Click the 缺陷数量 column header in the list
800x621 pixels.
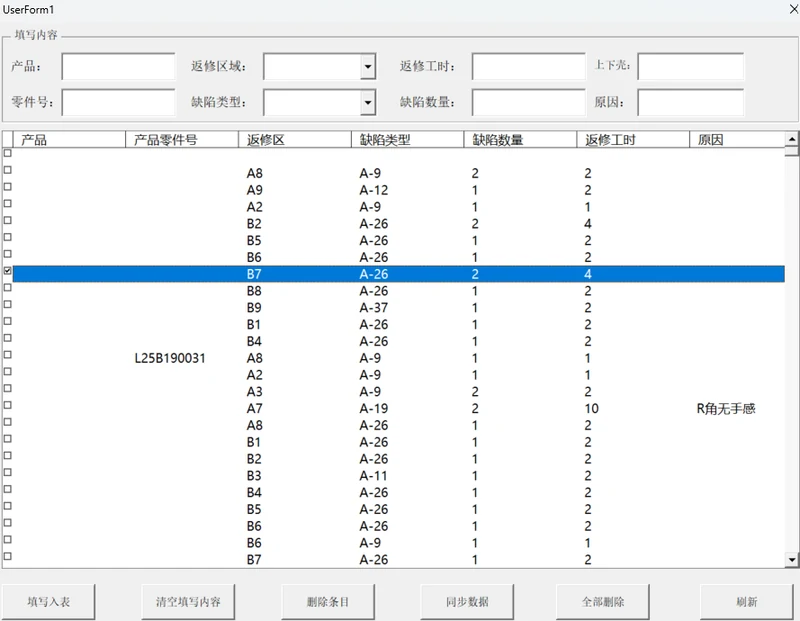click(x=520, y=140)
